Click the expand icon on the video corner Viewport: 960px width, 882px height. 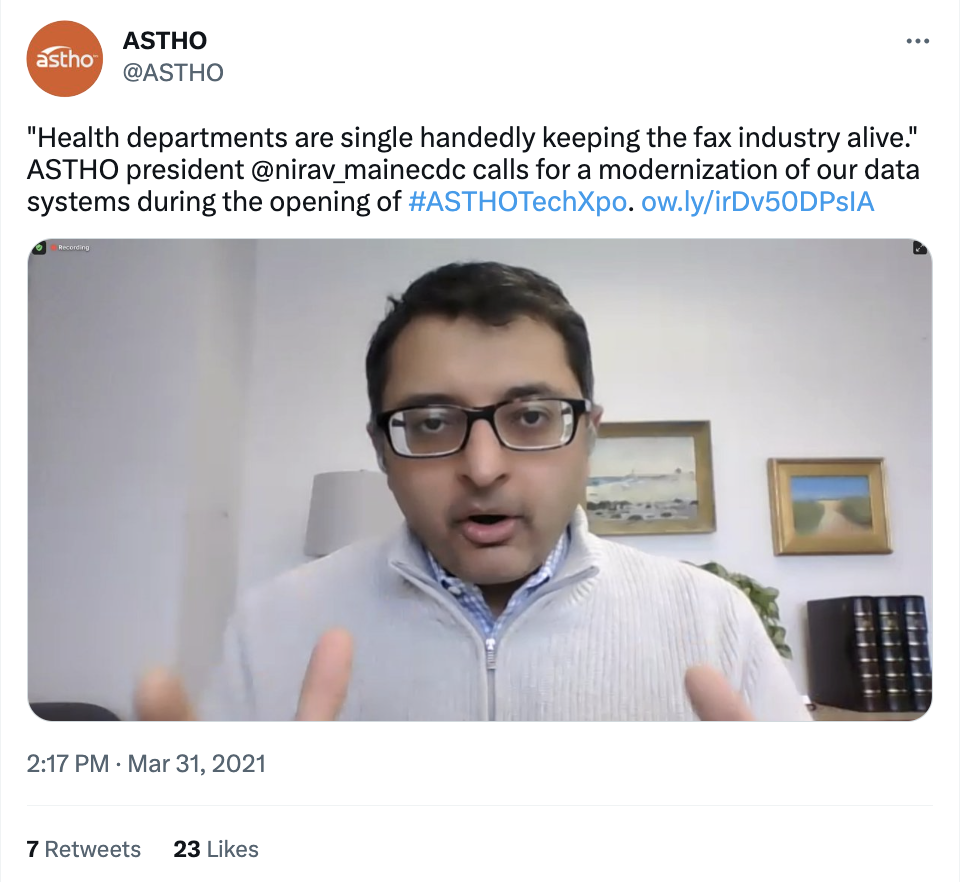click(x=920, y=247)
